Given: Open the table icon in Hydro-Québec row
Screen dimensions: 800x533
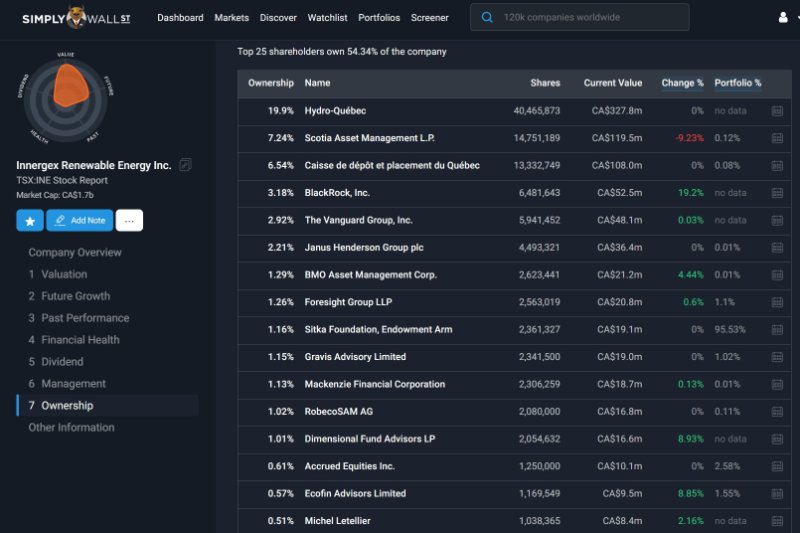Looking at the screenshot, I should pyautogui.click(x=777, y=111).
